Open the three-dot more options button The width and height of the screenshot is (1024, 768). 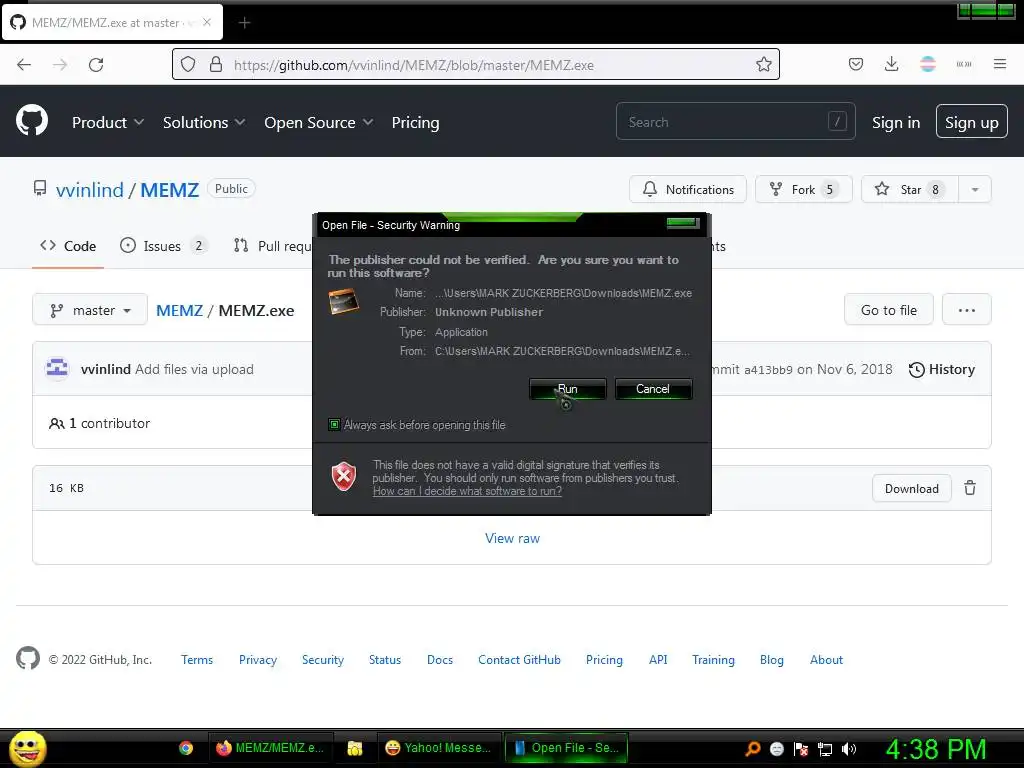click(967, 310)
